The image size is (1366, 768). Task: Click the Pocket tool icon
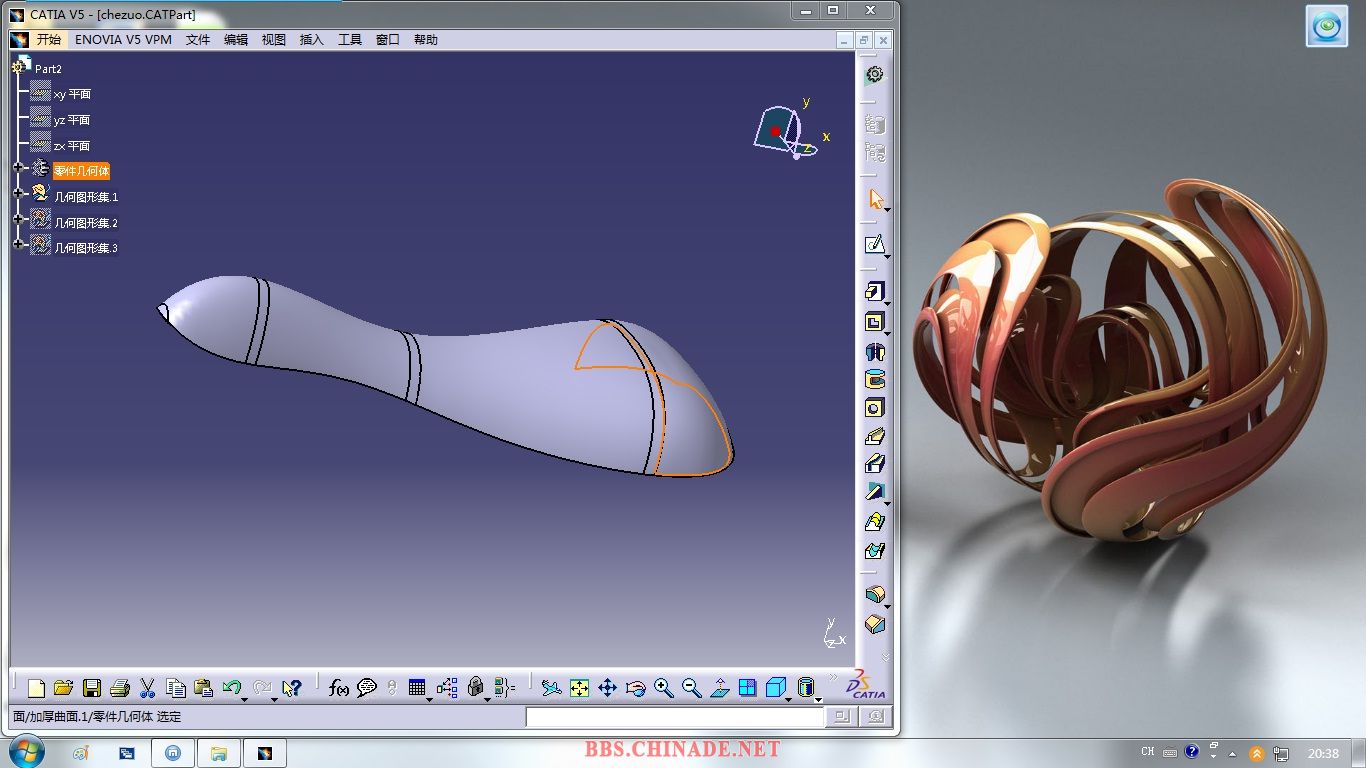(874, 322)
